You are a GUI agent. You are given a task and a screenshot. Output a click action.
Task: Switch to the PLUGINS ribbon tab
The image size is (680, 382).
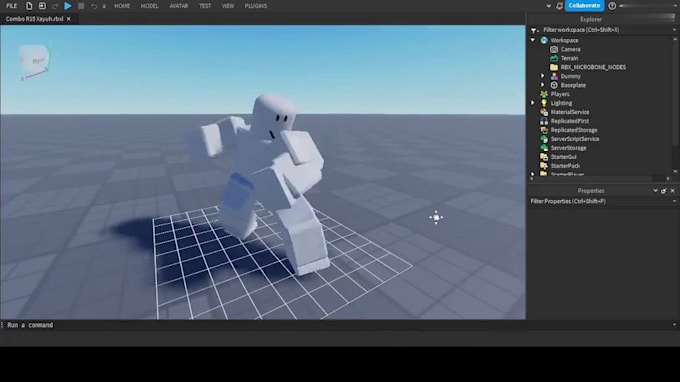256,6
